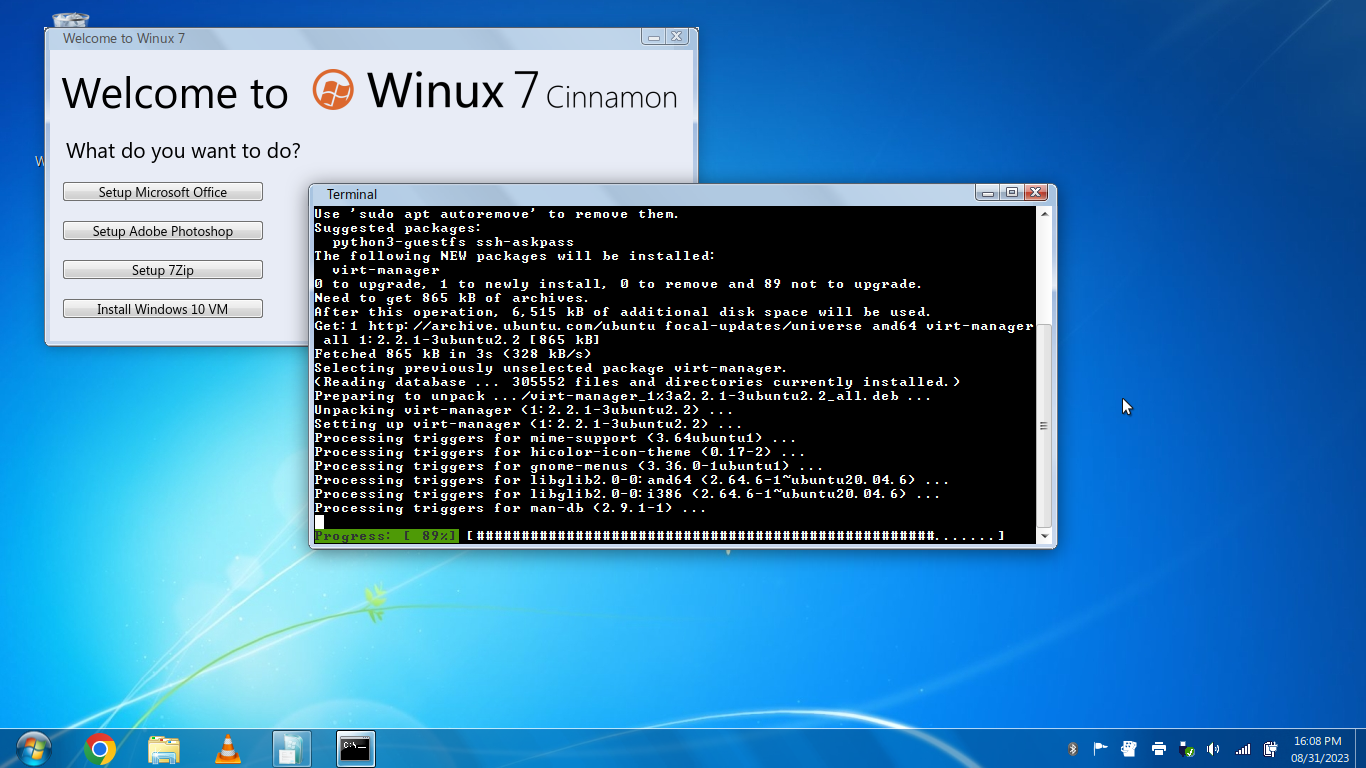
Task: Launch Google Chrome from the taskbar
Action: tap(100, 748)
